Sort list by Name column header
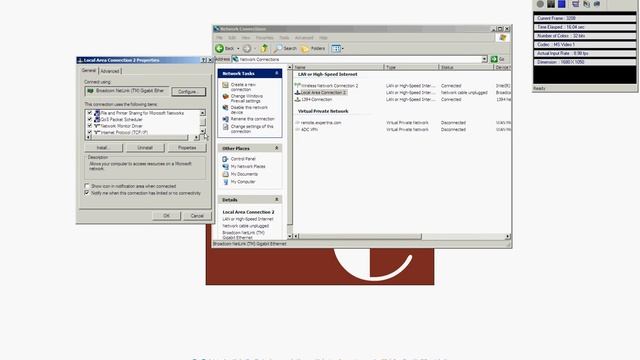The image size is (640, 360). [x=338, y=67]
